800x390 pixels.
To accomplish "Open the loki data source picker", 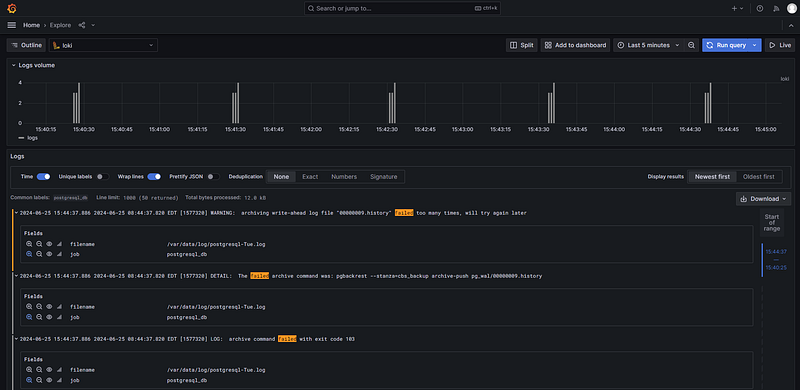I will 103,45.
